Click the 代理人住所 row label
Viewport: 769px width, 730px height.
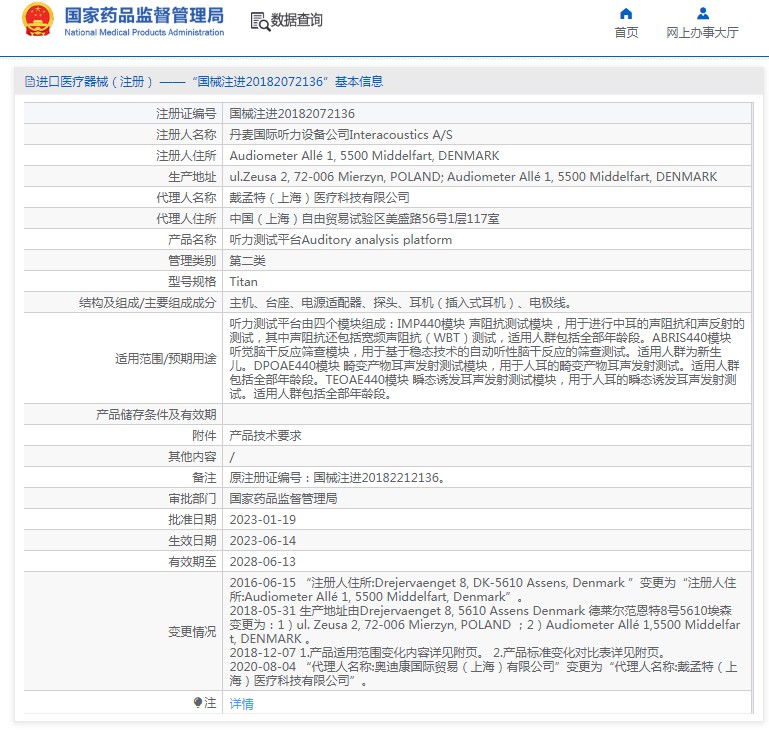(186, 219)
